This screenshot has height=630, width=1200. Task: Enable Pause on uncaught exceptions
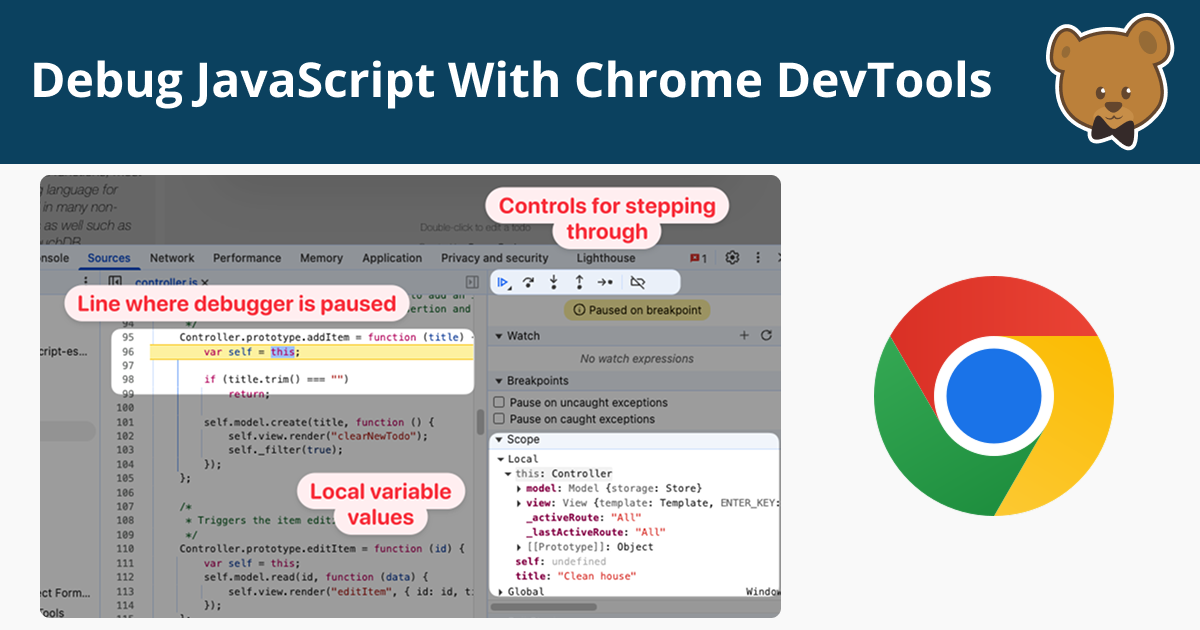499,402
